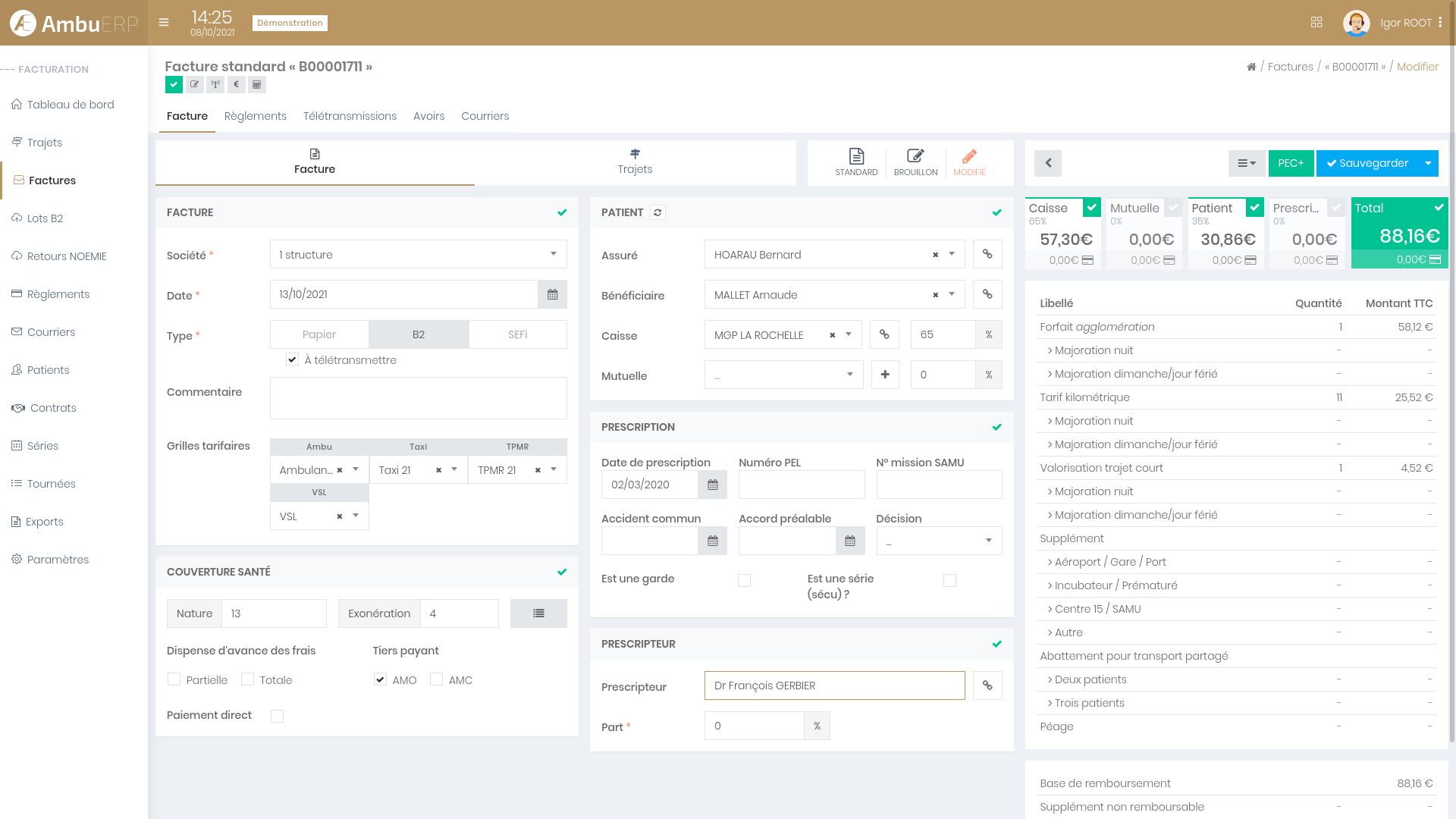Click plus icon to add Mutuelle
This screenshot has height=819, width=1456.
pyautogui.click(x=884, y=375)
